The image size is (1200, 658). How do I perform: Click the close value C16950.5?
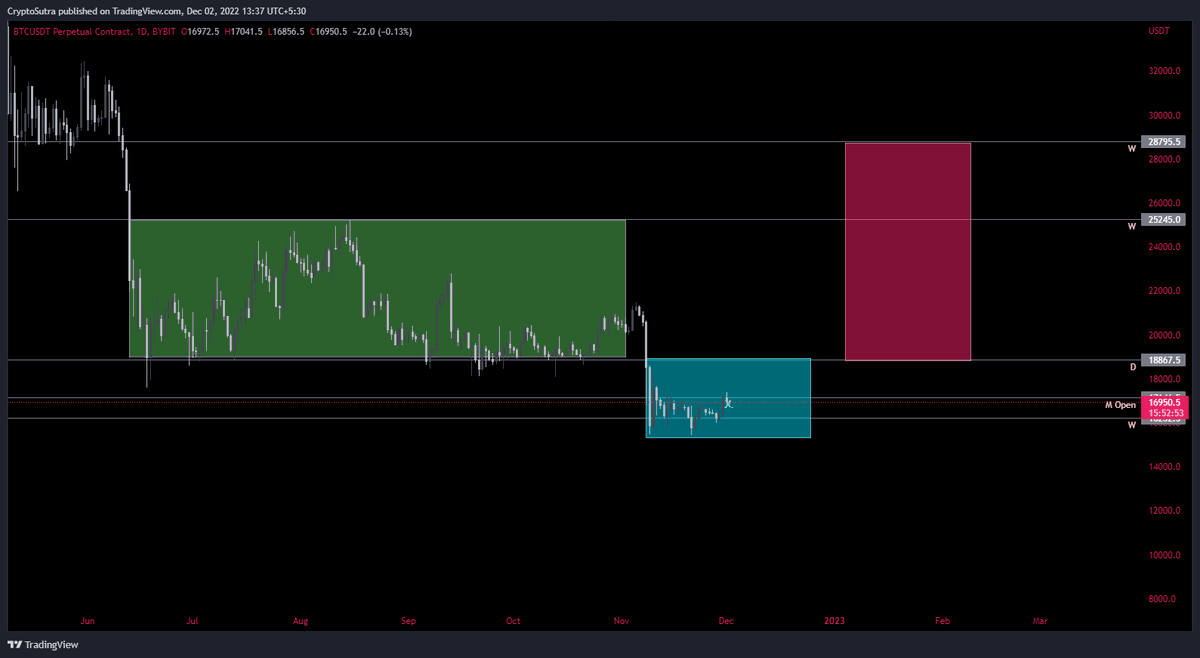(329, 32)
